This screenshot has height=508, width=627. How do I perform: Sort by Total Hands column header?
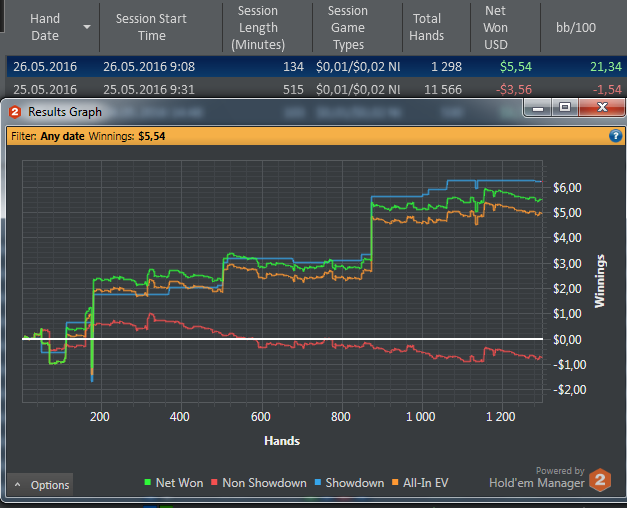coord(427,27)
